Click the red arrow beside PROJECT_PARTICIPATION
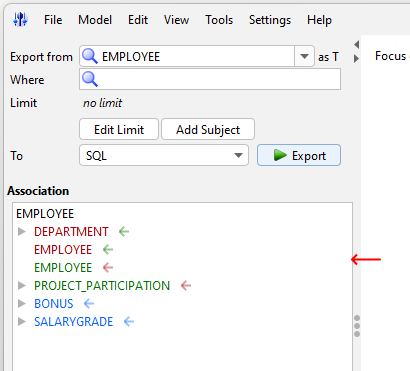410x371 pixels. tap(186, 285)
